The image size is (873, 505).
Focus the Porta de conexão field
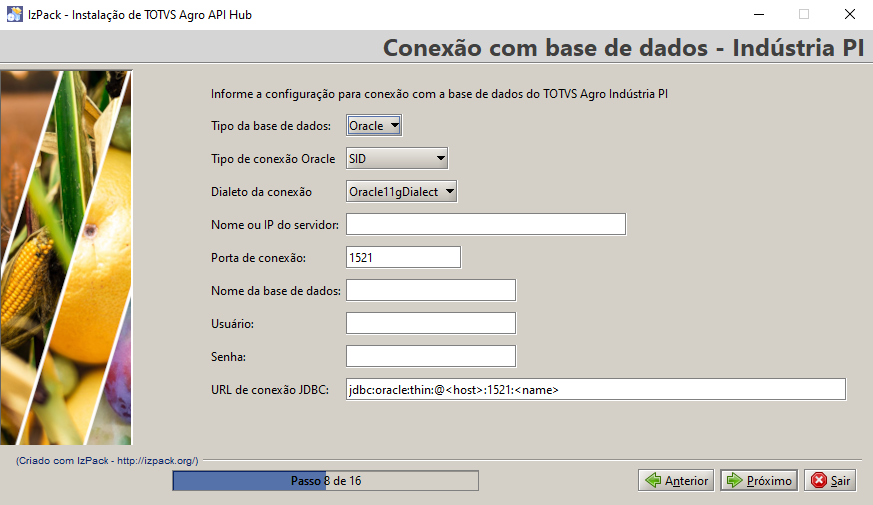point(403,257)
